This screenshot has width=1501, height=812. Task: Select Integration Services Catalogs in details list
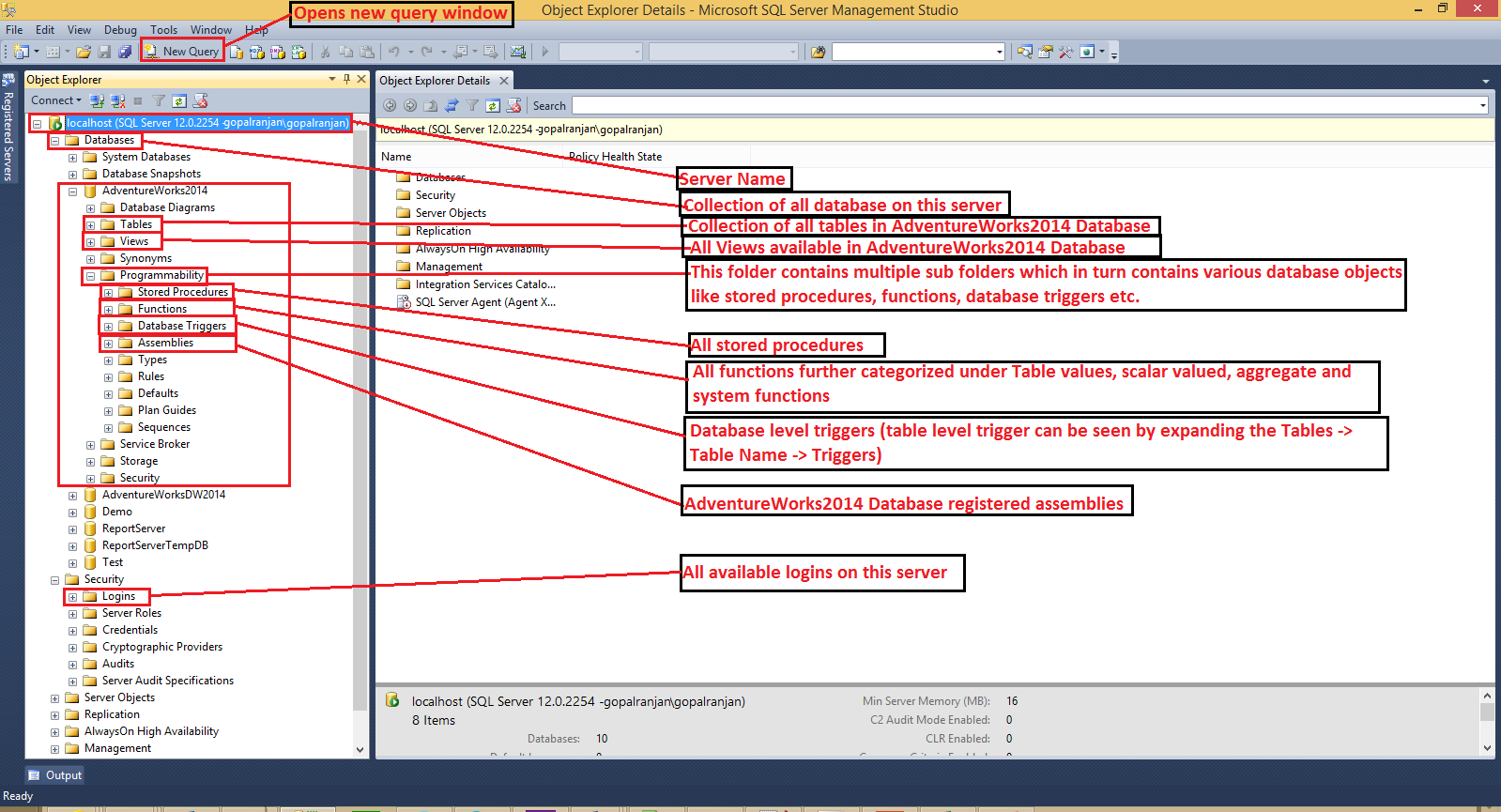[x=485, y=284]
